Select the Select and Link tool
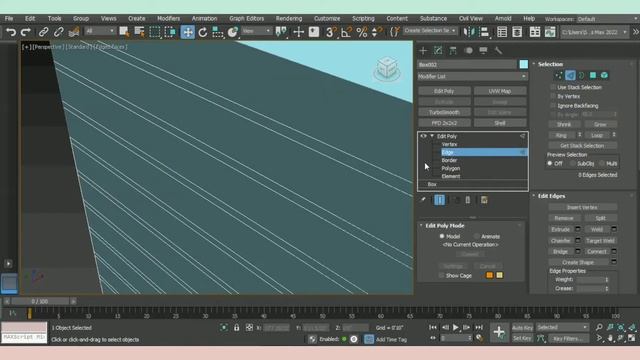The image size is (640, 360). click(x=43, y=32)
